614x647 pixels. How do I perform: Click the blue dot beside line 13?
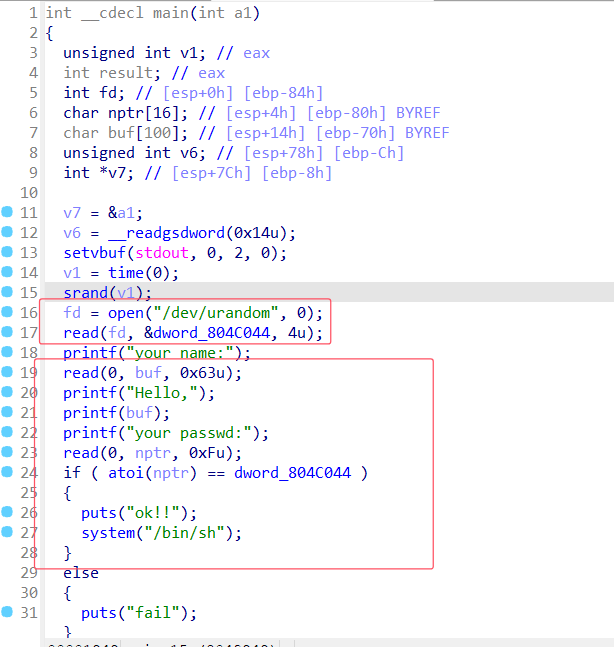coord(8,253)
